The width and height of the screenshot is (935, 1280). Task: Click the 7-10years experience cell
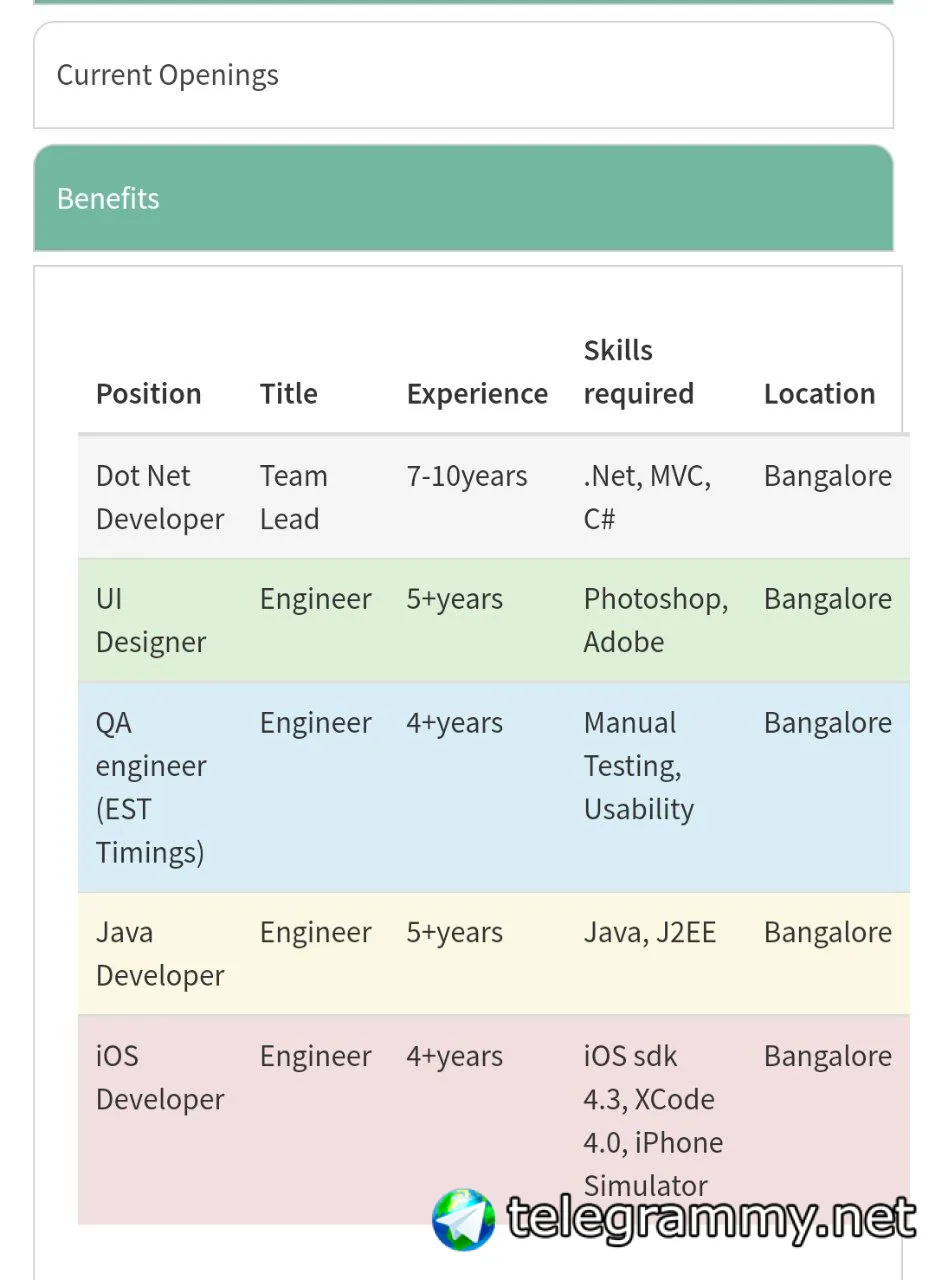click(466, 476)
